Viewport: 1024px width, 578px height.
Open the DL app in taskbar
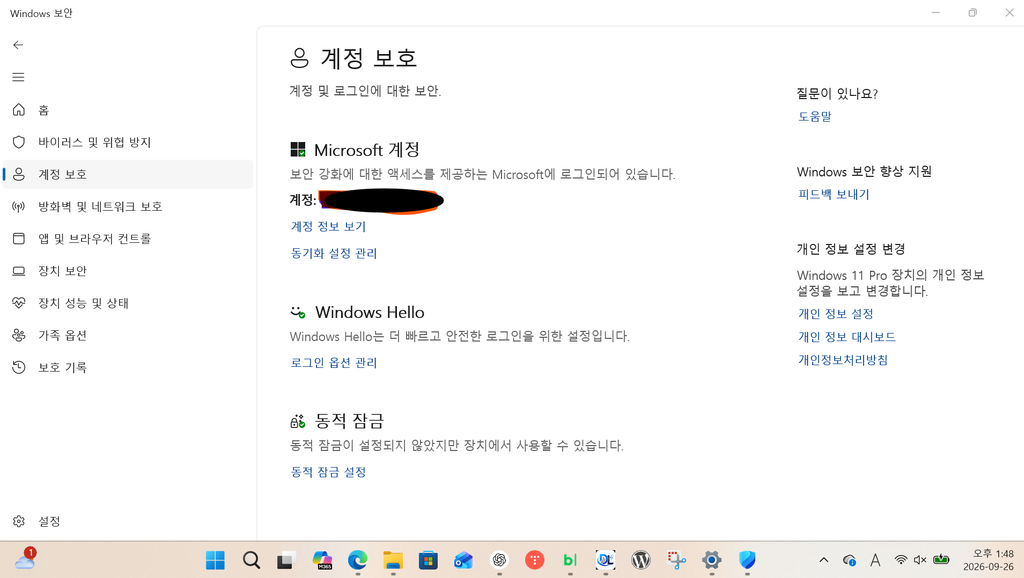tap(605, 560)
